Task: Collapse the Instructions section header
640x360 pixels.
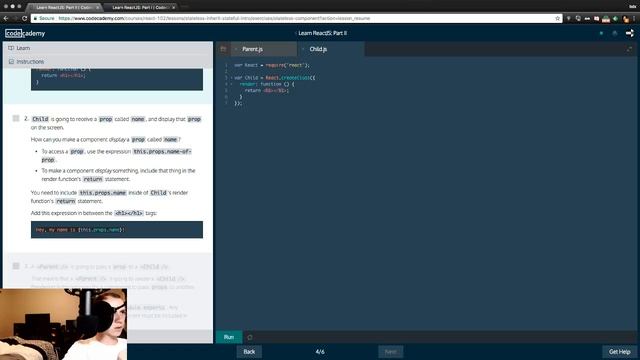Action: 108,62
